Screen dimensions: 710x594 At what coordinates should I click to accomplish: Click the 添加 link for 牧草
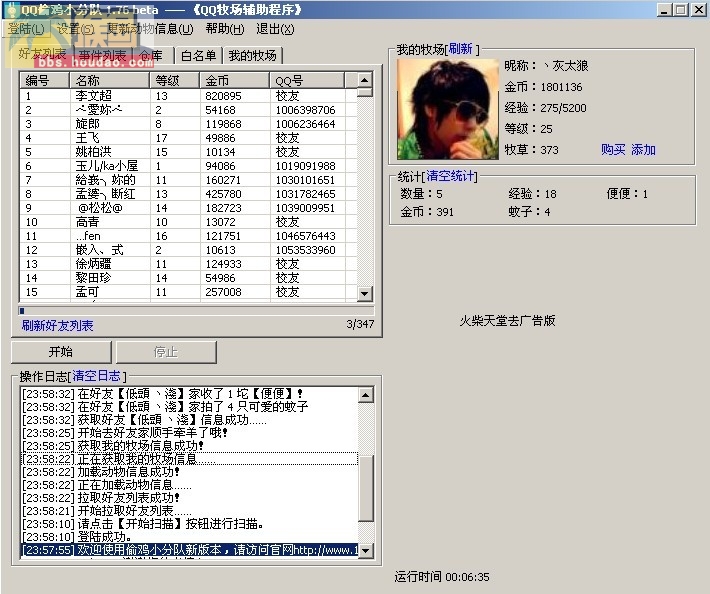pyautogui.click(x=643, y=150)
